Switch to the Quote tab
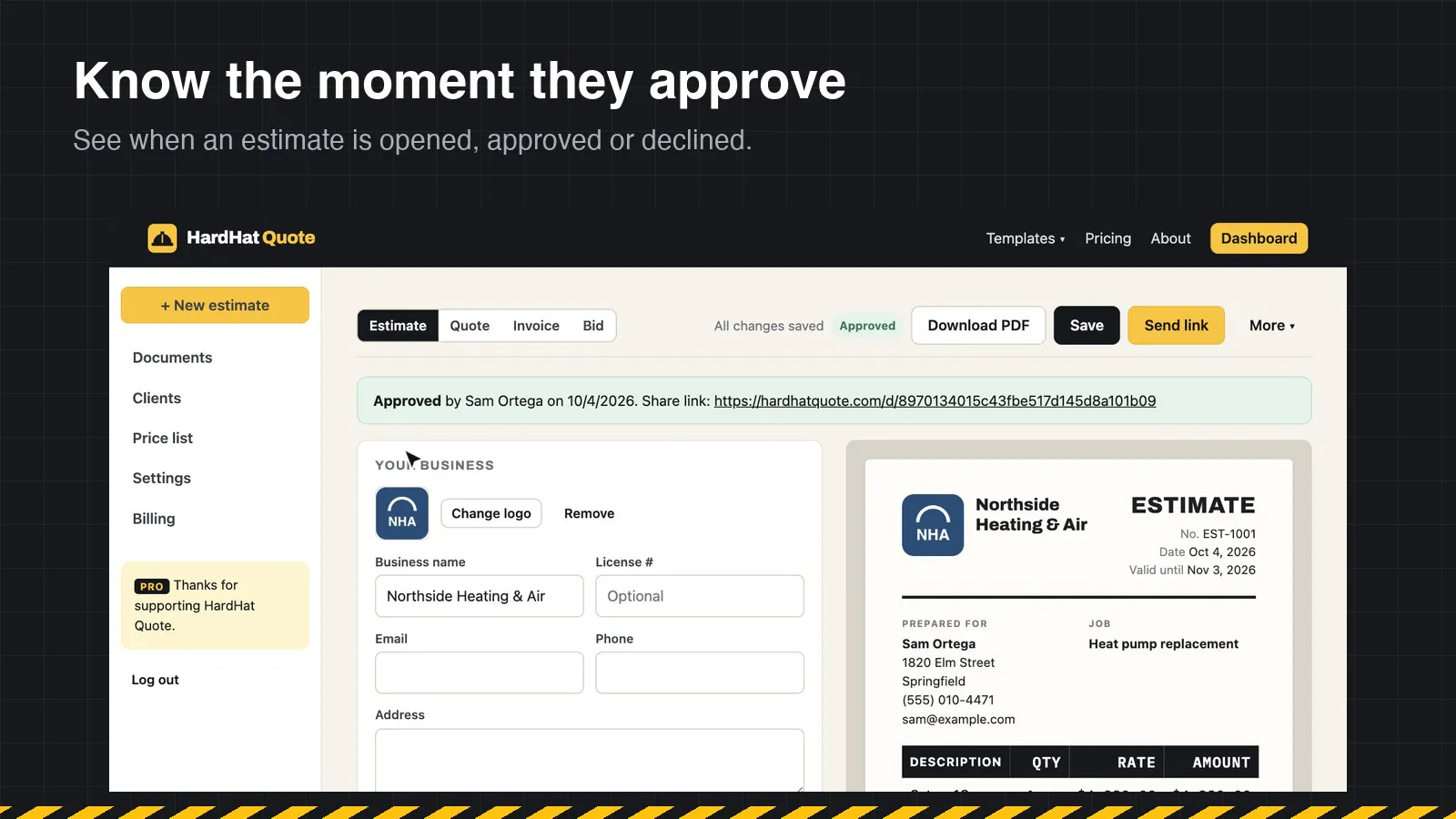Screen dimensions: 1456x819 coord(470,326)
